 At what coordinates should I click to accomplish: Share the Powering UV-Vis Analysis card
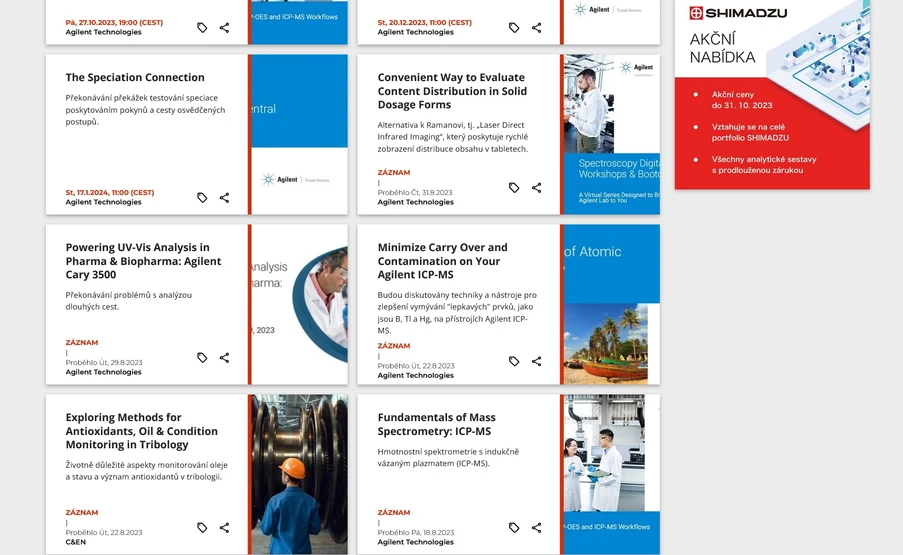[x=225, y=358]
